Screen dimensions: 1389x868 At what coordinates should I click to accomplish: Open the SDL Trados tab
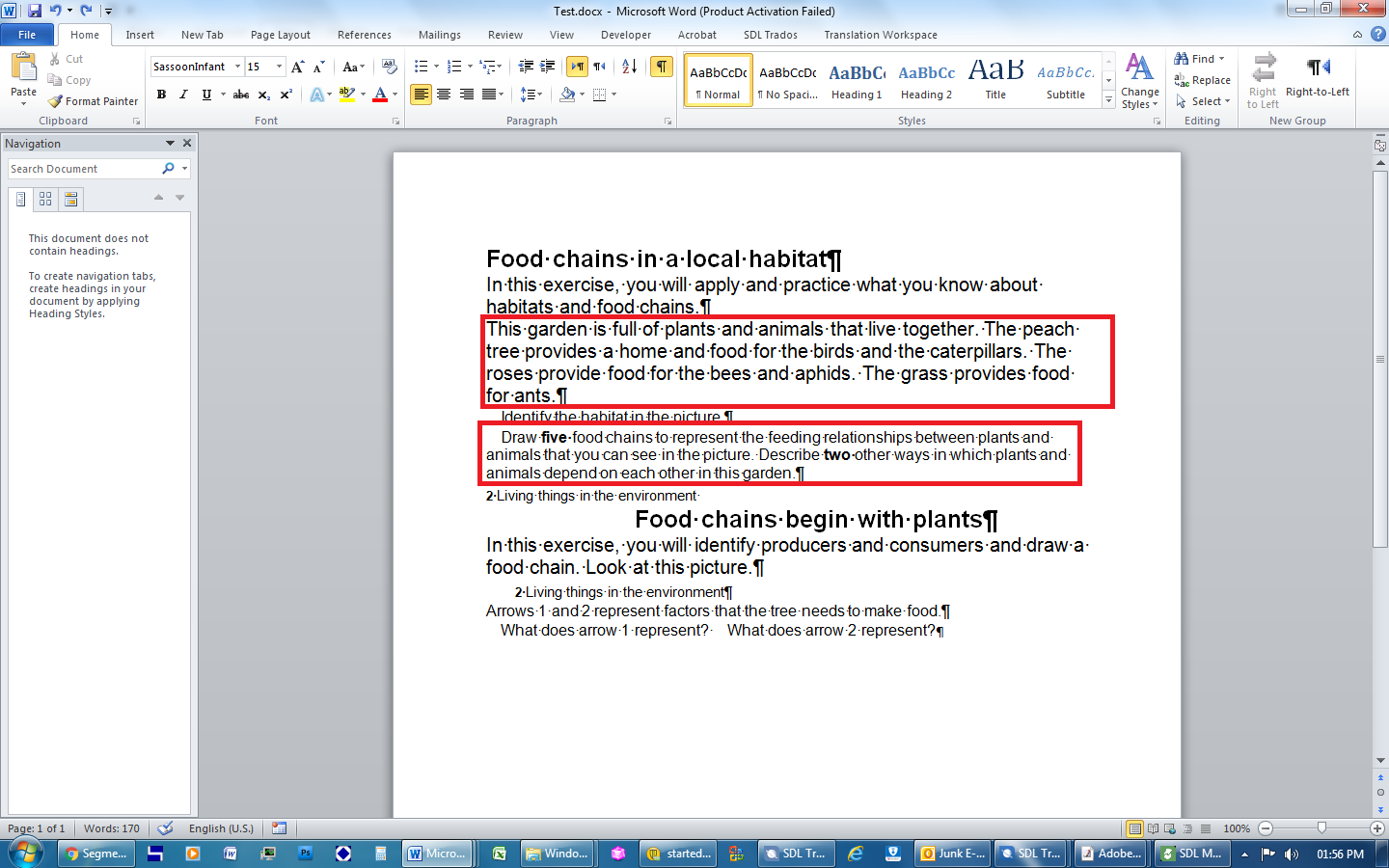click(x=771, y=35)
